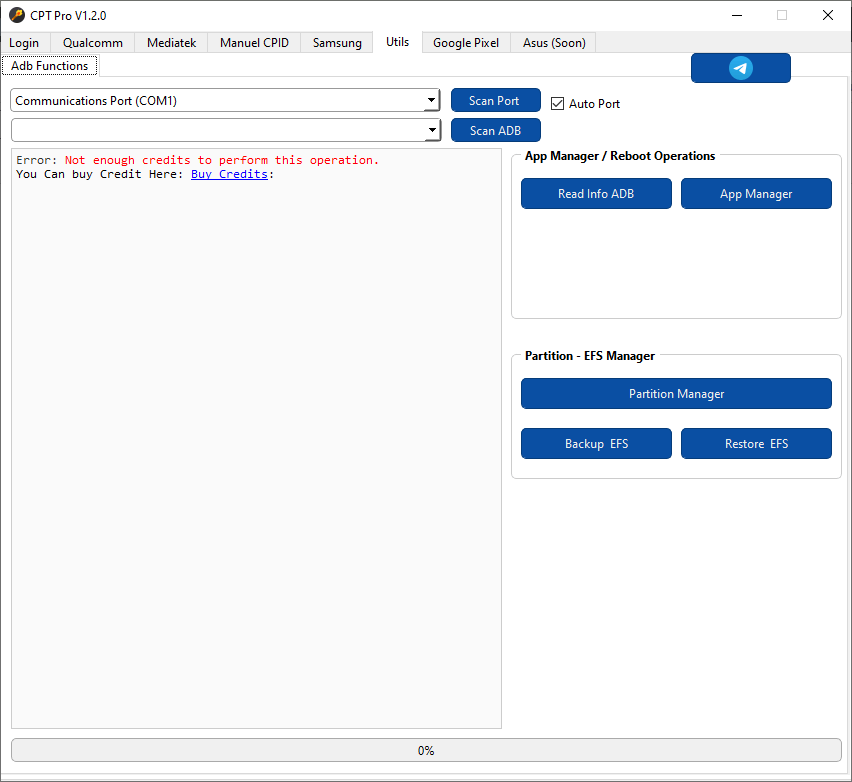Click Backup EFS
Screen dimensions: 852x782
pyautogui.click(x=596, y=443)
